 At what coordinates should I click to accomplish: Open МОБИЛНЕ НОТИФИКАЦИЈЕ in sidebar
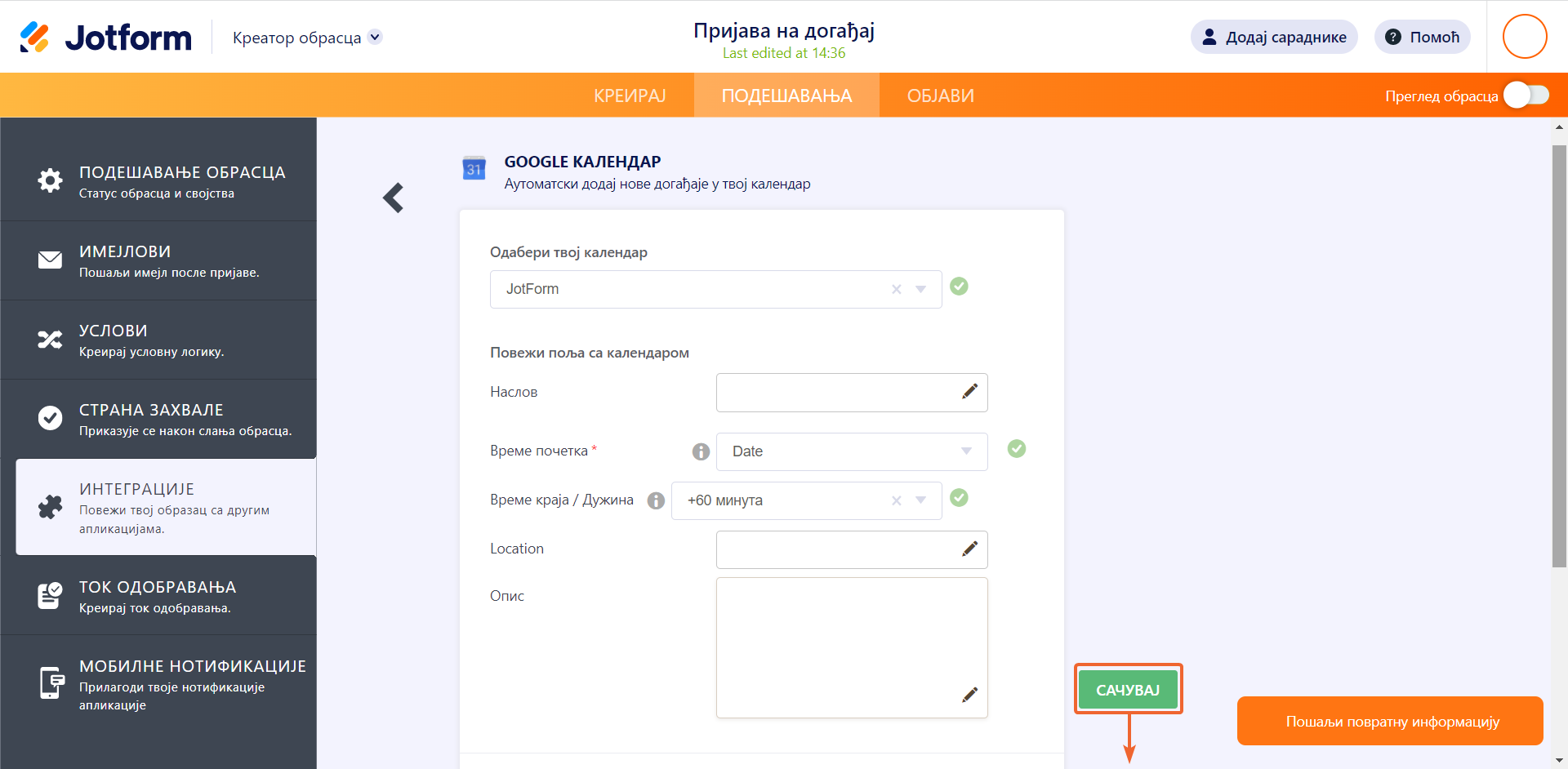158,684
